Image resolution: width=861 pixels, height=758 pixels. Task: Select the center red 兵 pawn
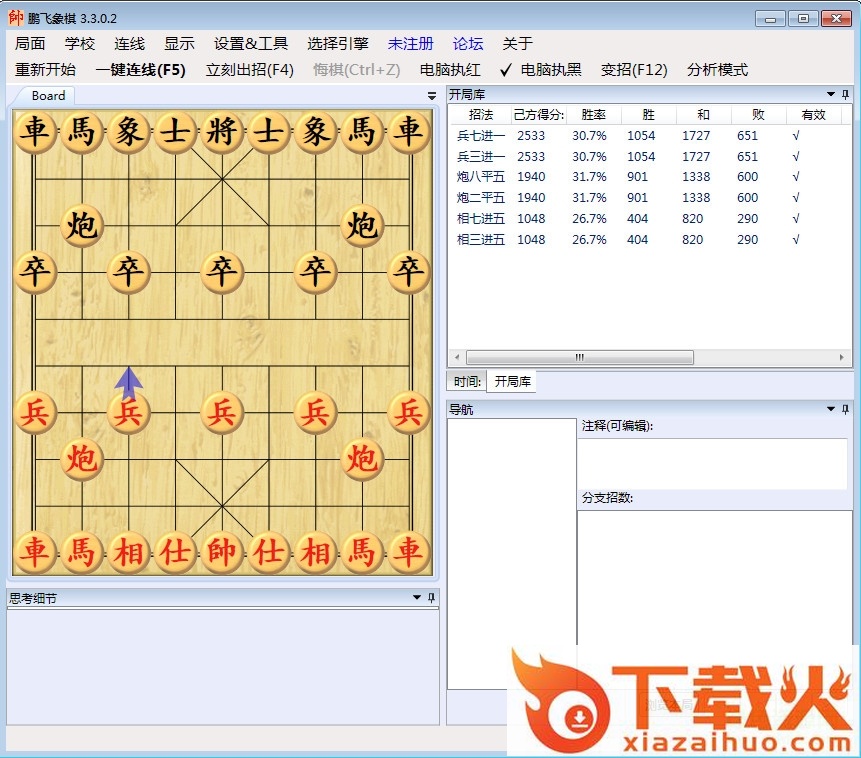(222, 413)
